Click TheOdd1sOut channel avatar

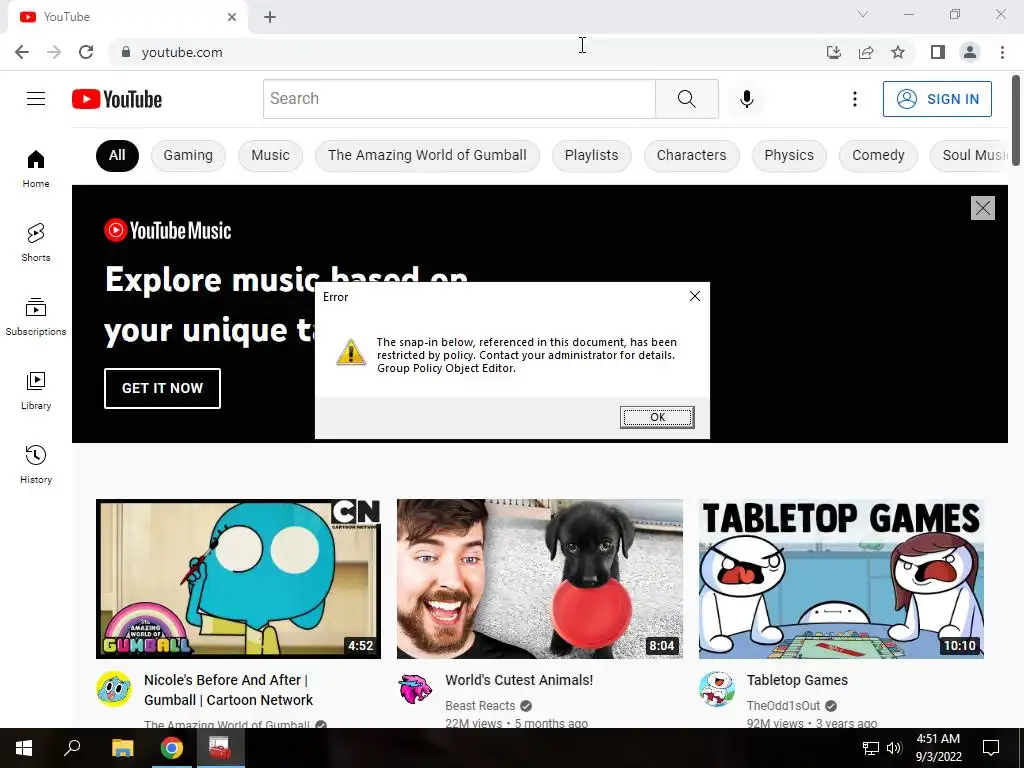coord(716,689)
